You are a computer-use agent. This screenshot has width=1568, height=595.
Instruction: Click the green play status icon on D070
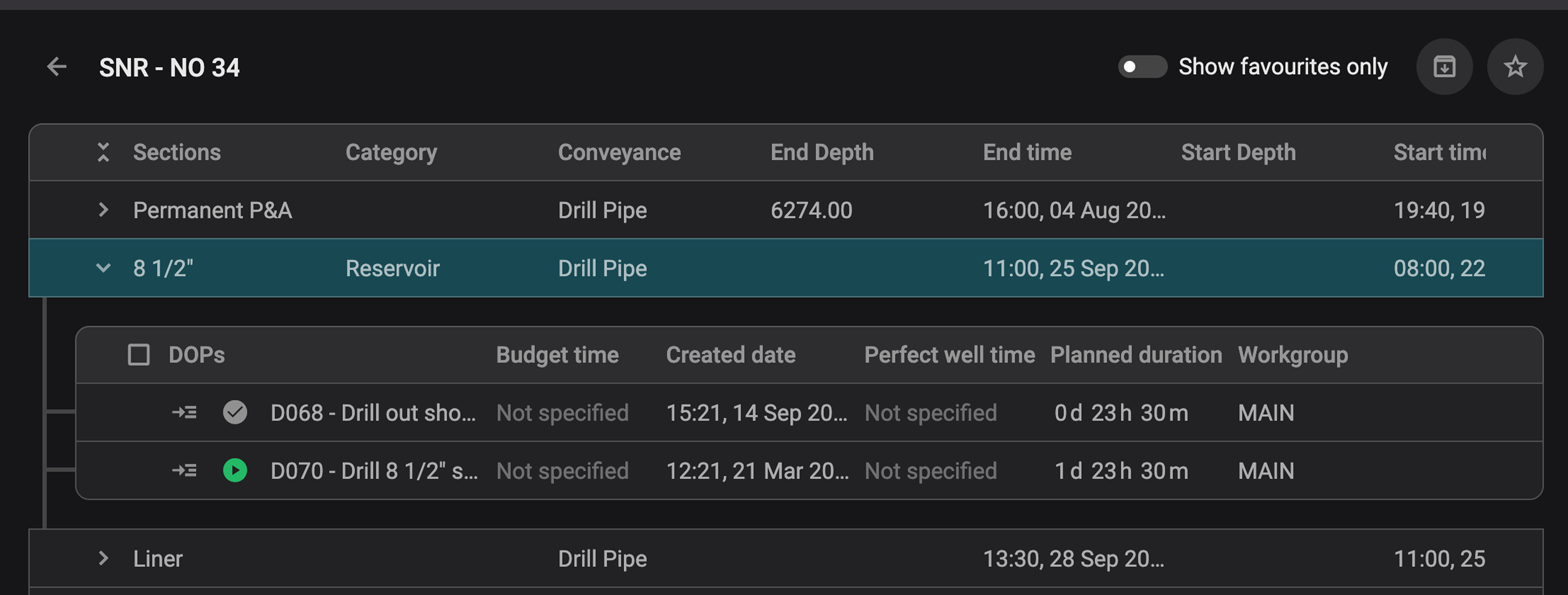[235, 471]
